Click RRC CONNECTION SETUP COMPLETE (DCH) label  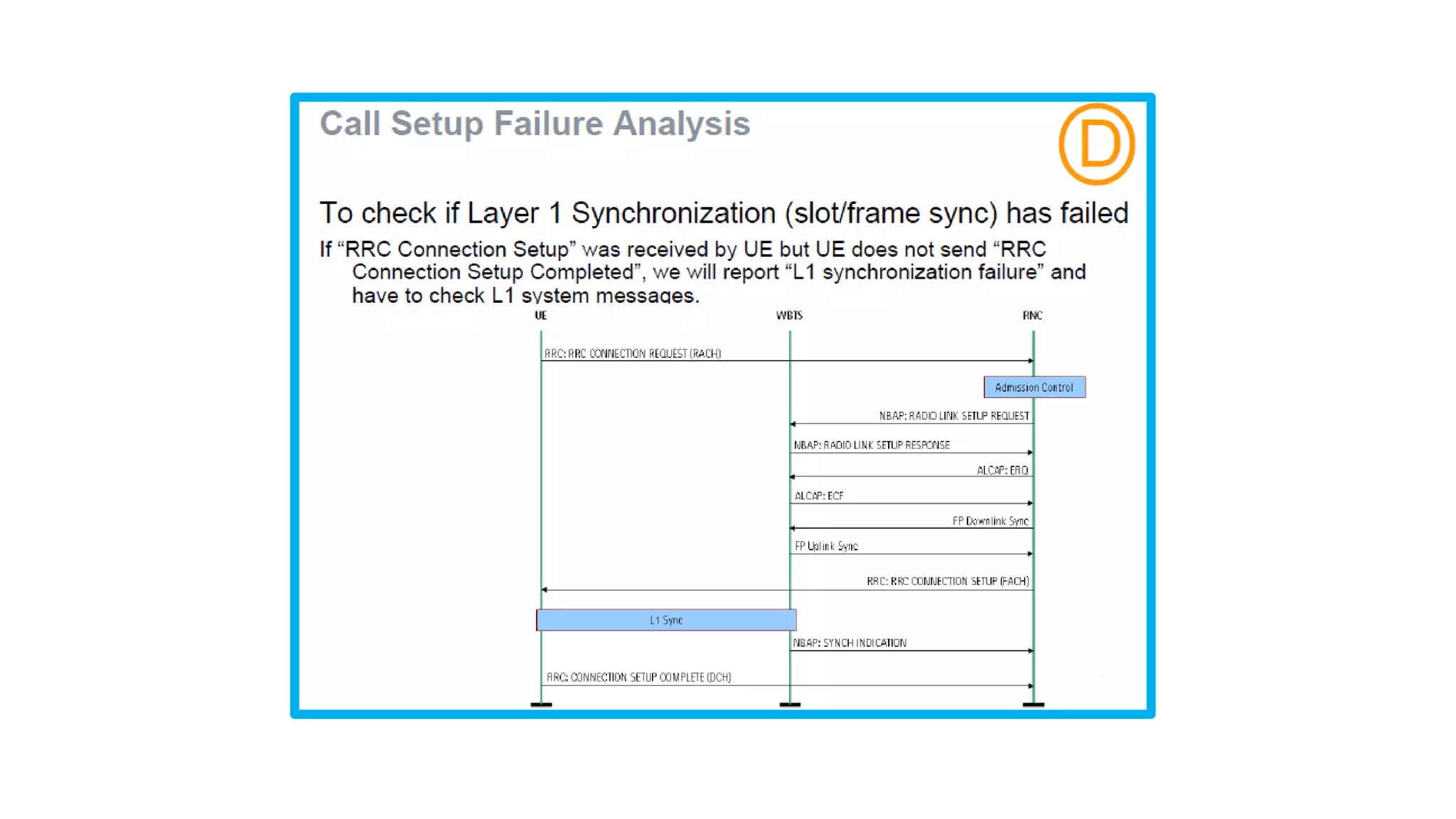coord(638,678)
